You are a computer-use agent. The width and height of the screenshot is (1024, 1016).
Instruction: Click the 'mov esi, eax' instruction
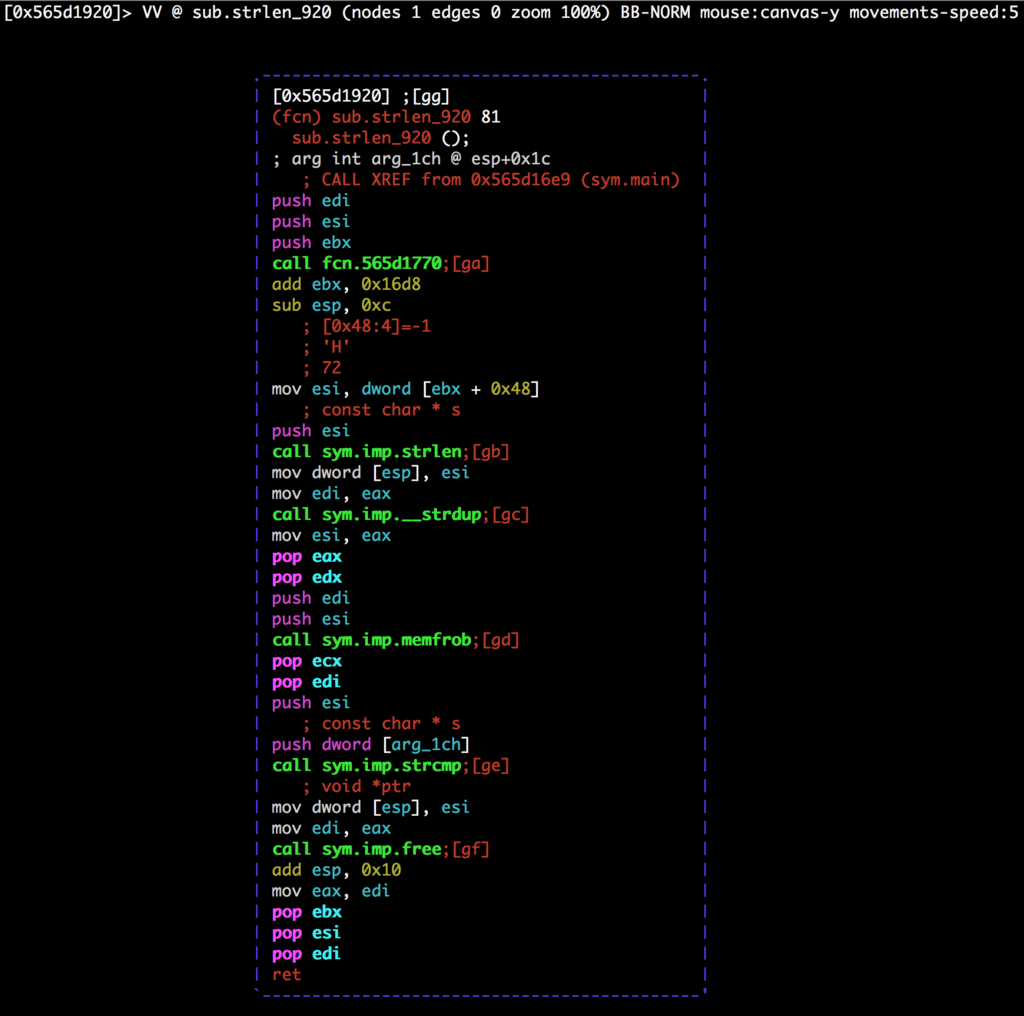(x=331, y=535)
